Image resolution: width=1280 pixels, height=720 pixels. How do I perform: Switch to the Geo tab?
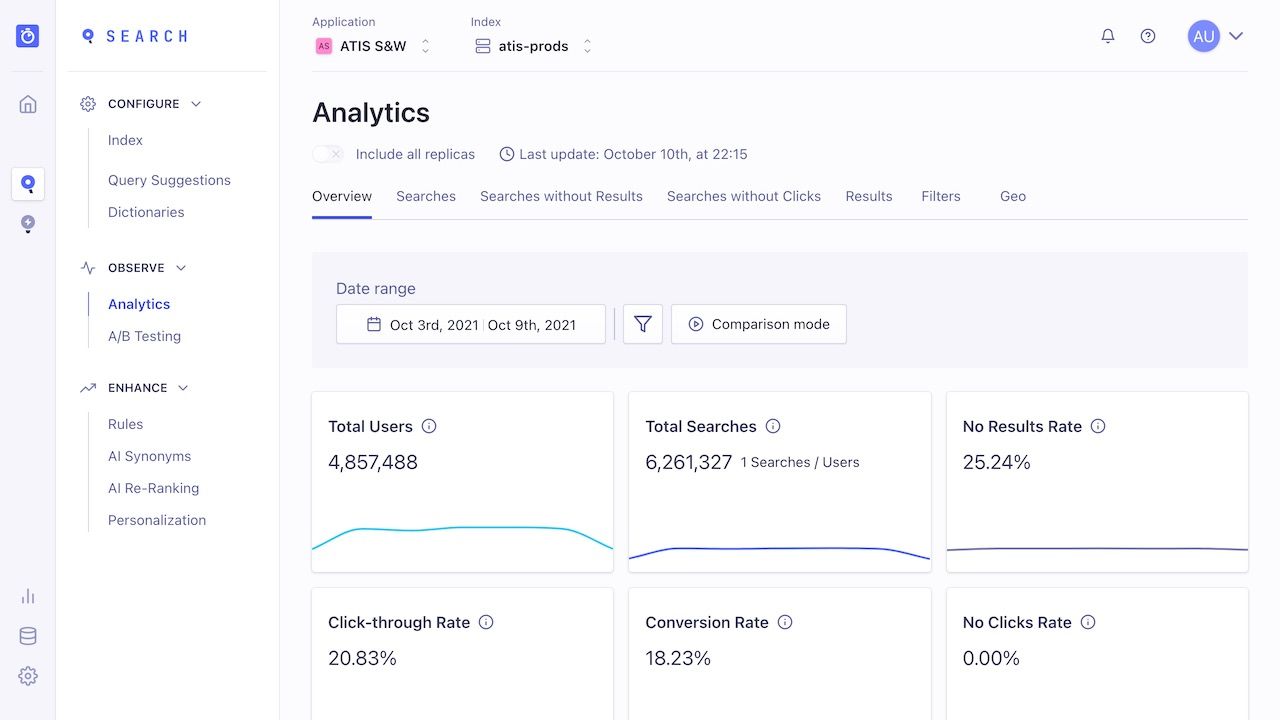[1013, 196]
